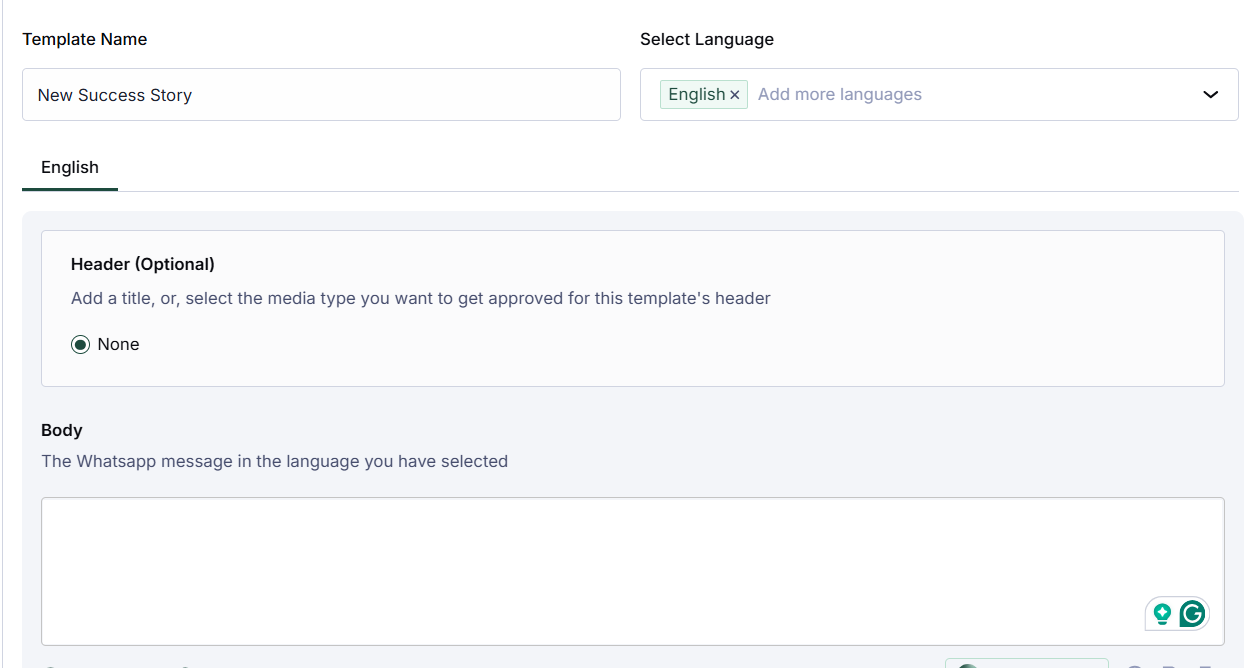Switch to the English tab
The height and width of the screenshot is (668, 1258).
[70, 168]
